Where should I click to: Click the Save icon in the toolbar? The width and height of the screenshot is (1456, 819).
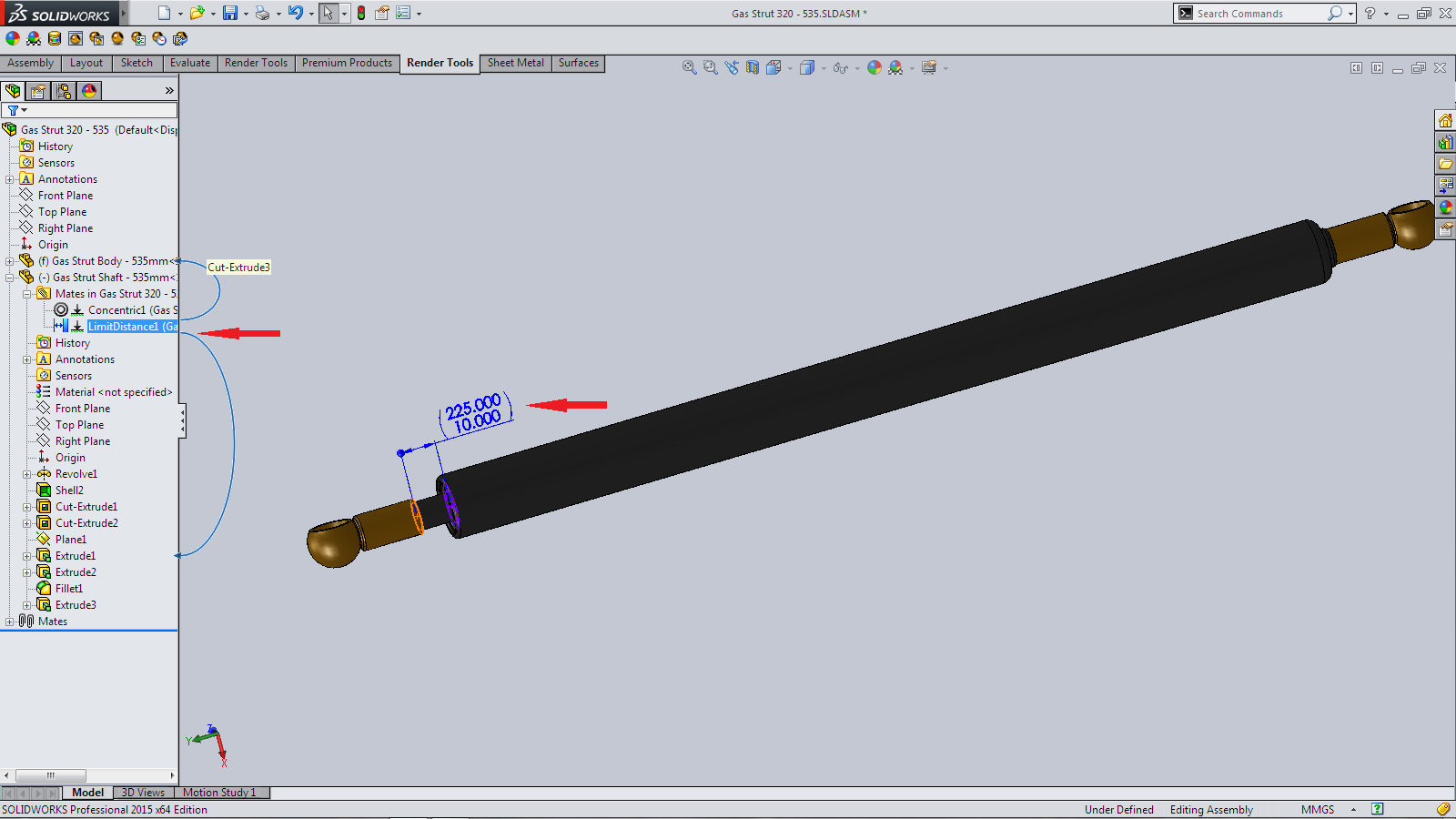[230, 13]
